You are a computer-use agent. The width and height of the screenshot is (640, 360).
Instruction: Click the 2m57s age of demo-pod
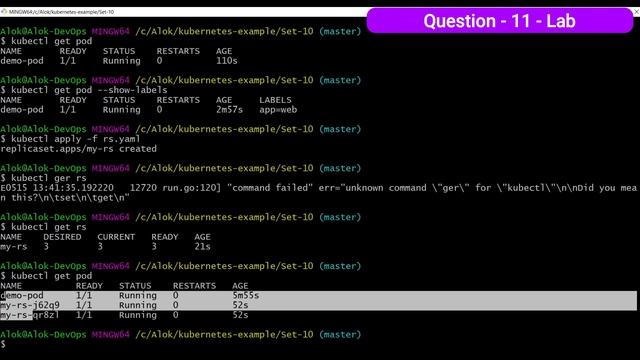(x=229, y=110)
